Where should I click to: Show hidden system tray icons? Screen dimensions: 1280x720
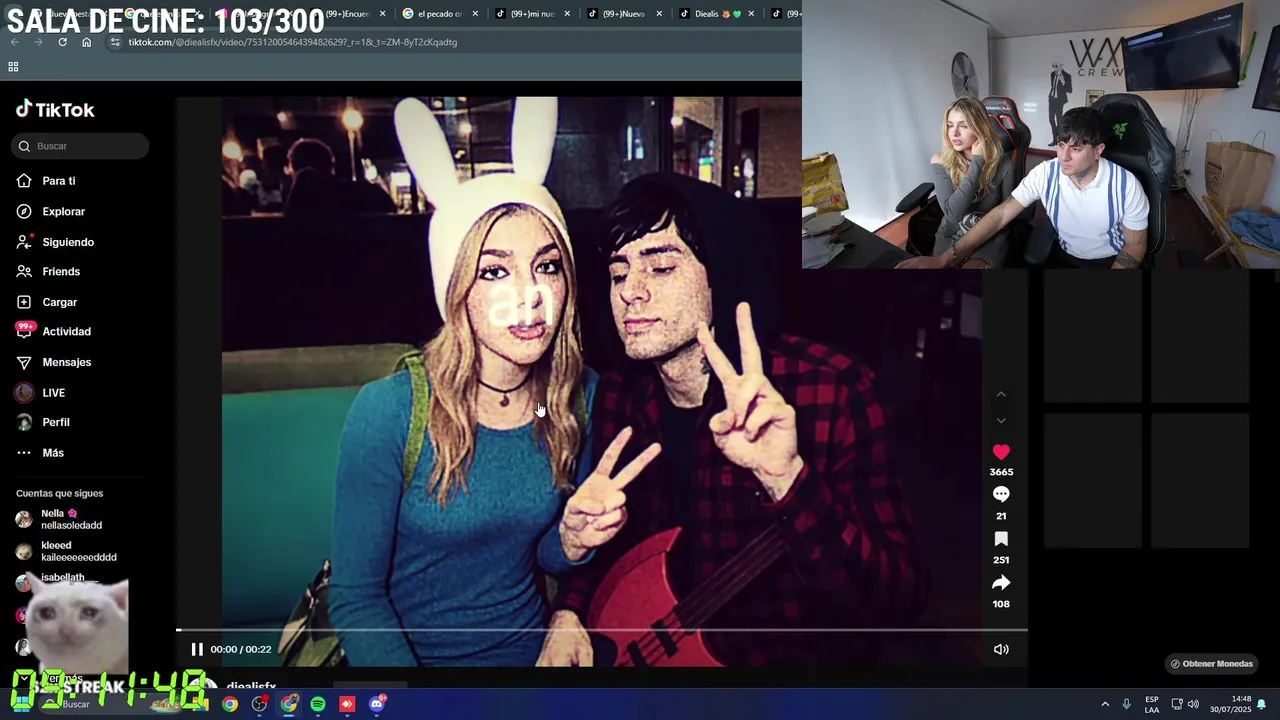pyautogui.click(x=1105, y=704)
